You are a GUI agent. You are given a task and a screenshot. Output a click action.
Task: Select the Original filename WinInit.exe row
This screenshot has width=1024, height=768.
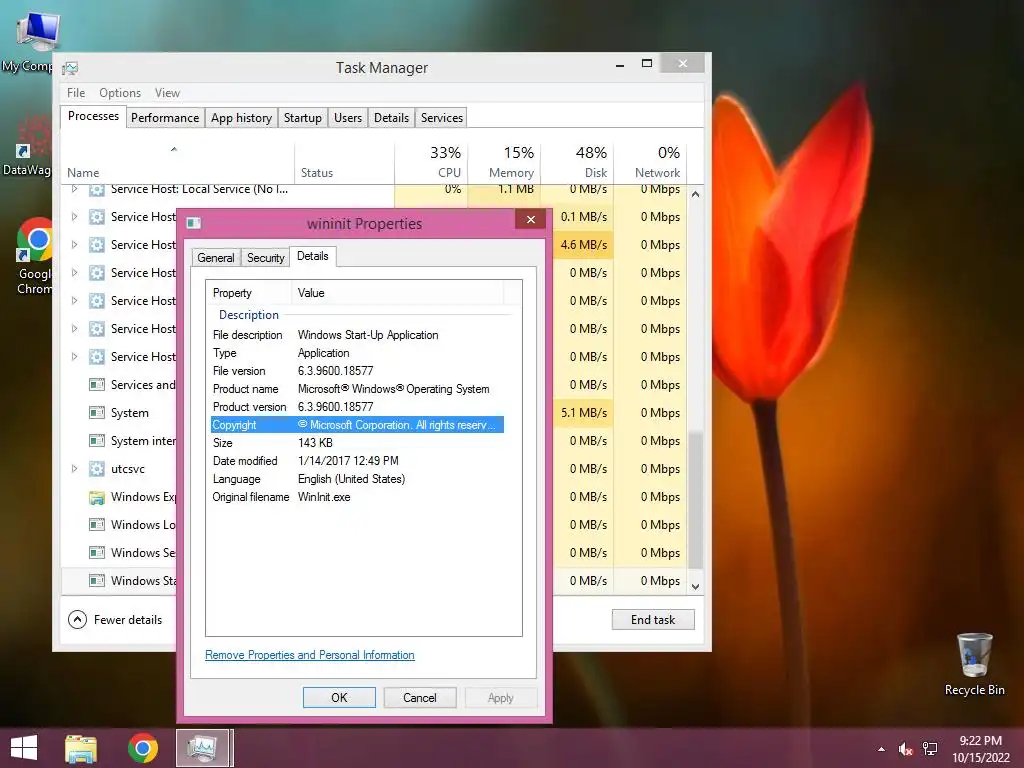(x=357, y=497)
